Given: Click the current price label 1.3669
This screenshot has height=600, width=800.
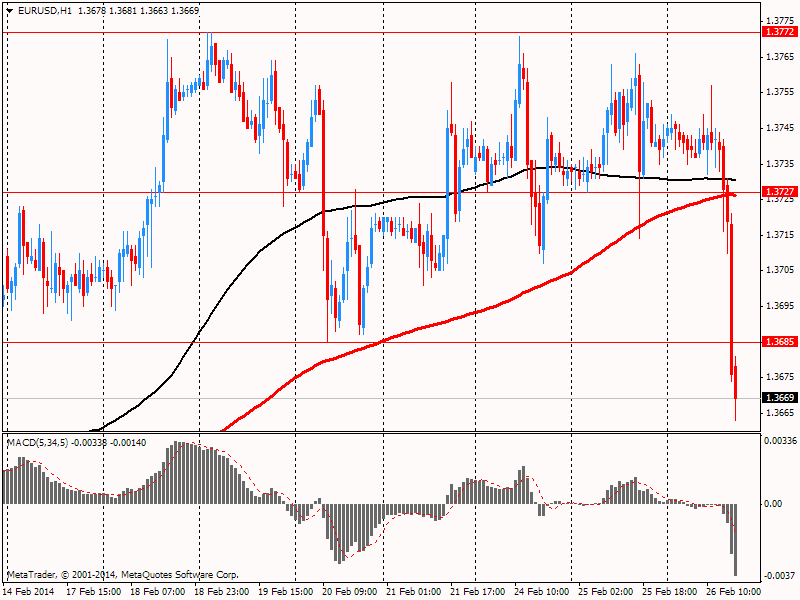Looking at the screenshot, I should click(779, 397).
